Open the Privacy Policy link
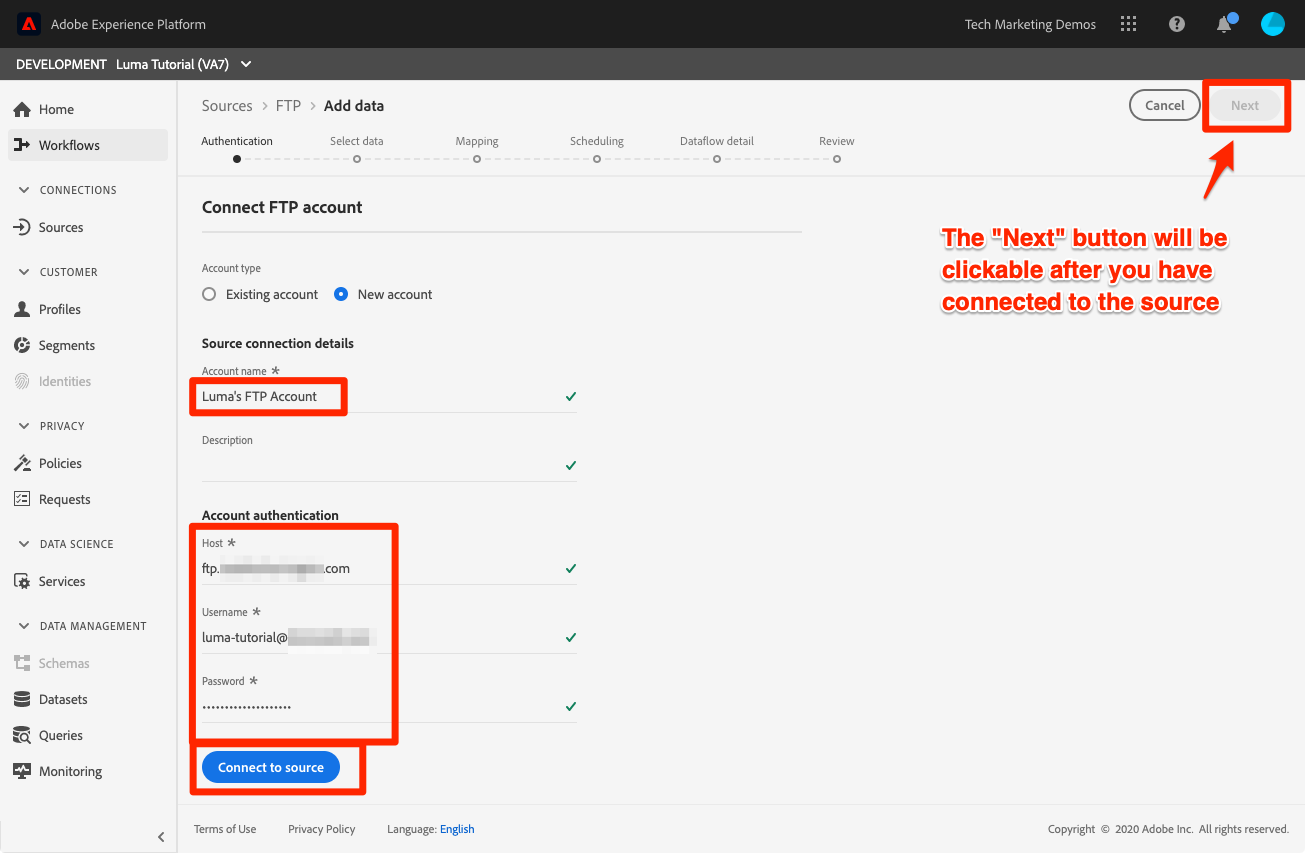This screenshot has width=1305, height=853. point(322,829)
